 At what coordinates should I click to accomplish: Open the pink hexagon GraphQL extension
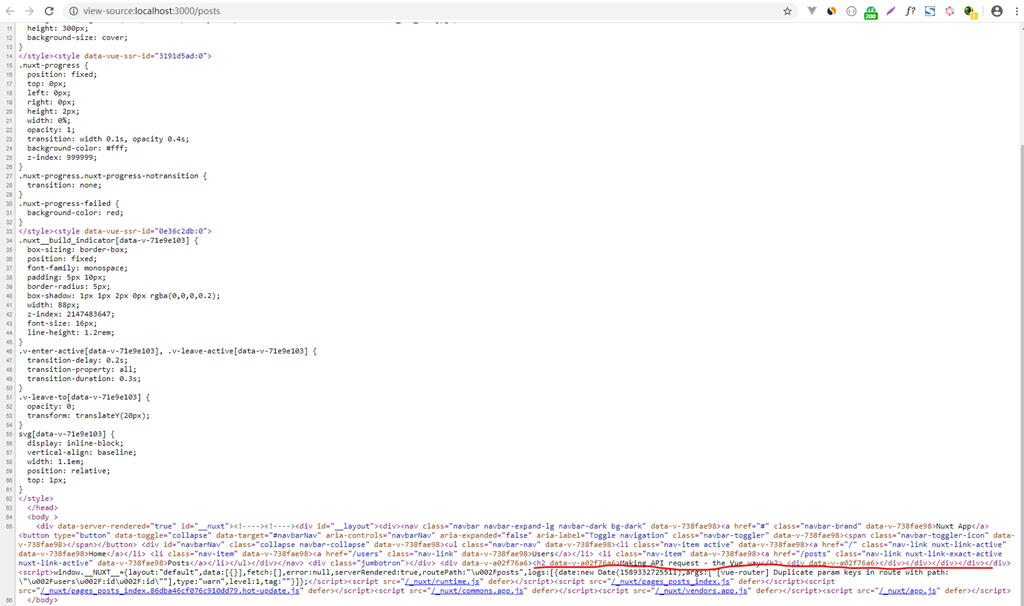click(950, 11)
